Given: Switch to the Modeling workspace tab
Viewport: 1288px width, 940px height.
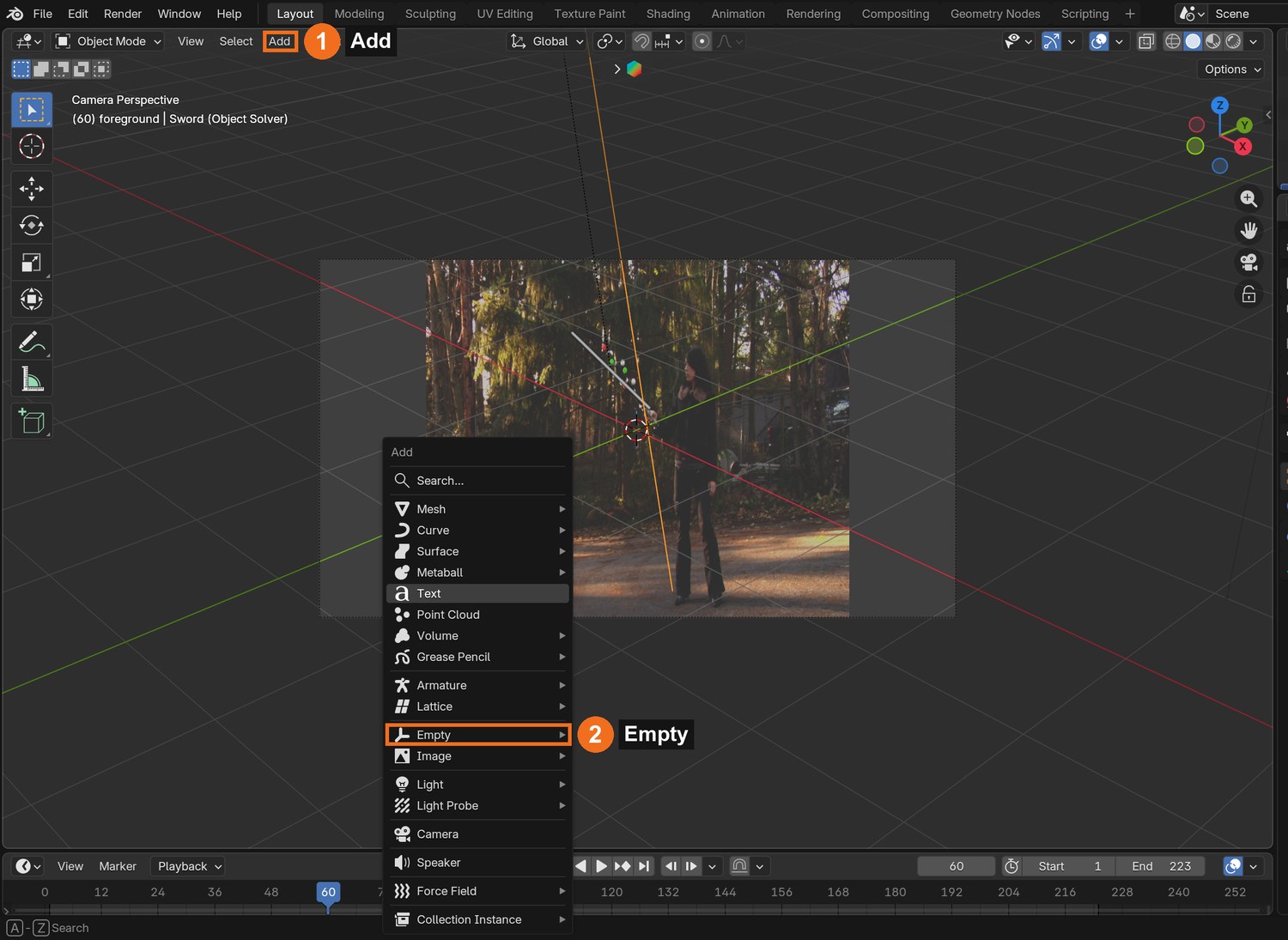Looking at the screenshot, I should tap(359, 14).
